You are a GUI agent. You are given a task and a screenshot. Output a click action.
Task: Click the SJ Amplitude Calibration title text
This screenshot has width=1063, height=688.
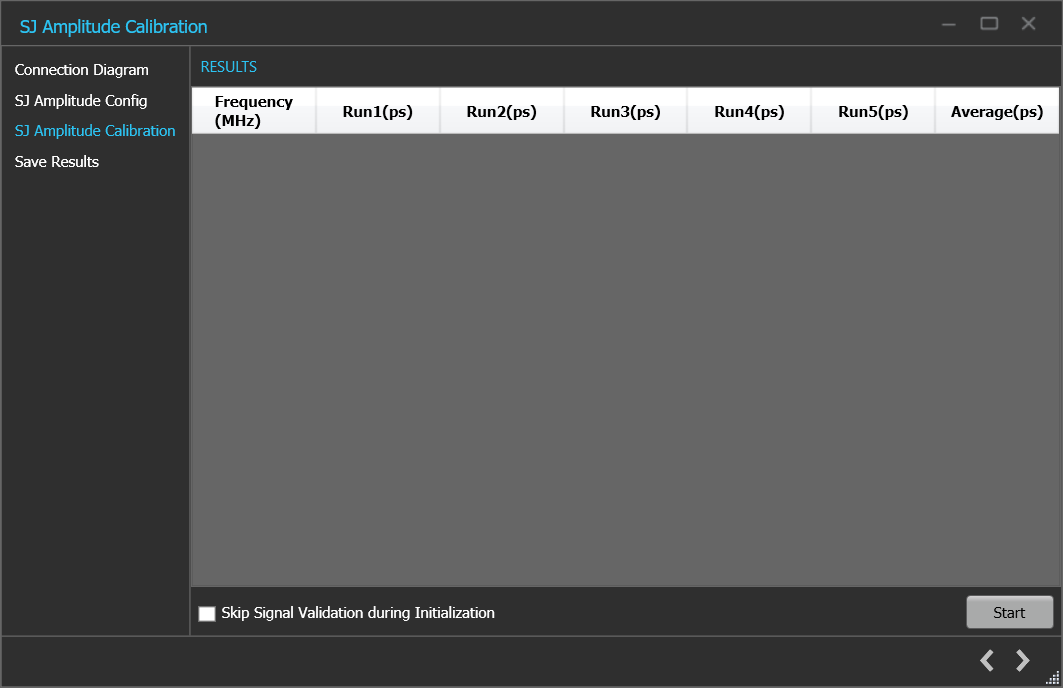coord(113,25)
